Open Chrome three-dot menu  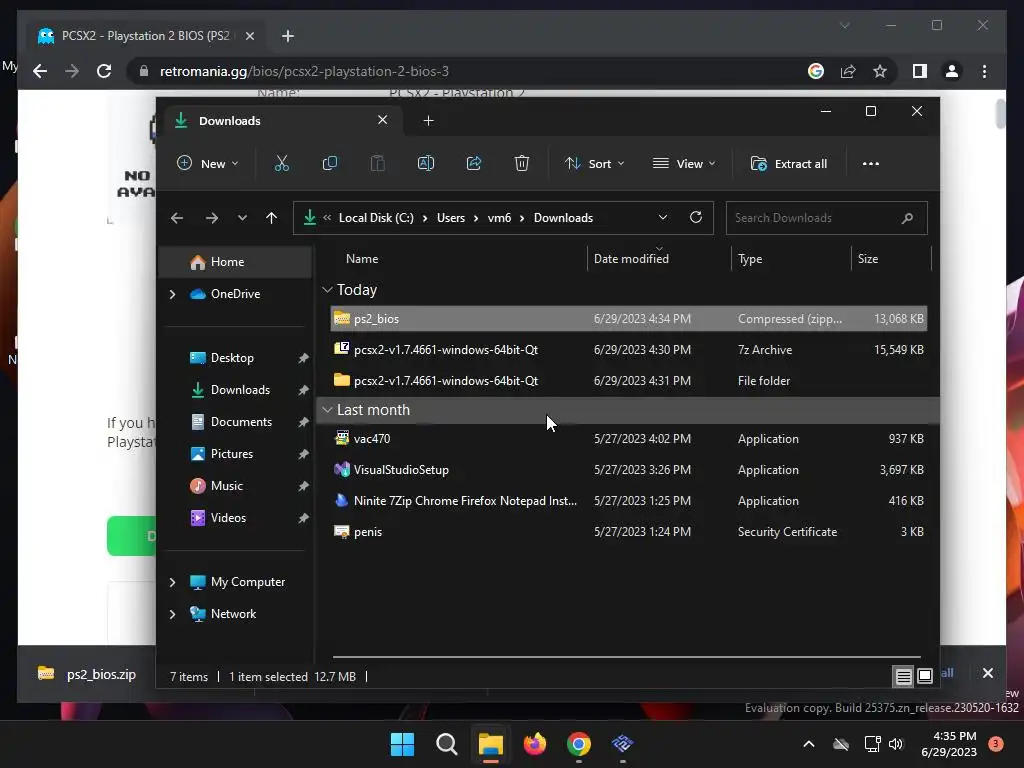point(984,71)
